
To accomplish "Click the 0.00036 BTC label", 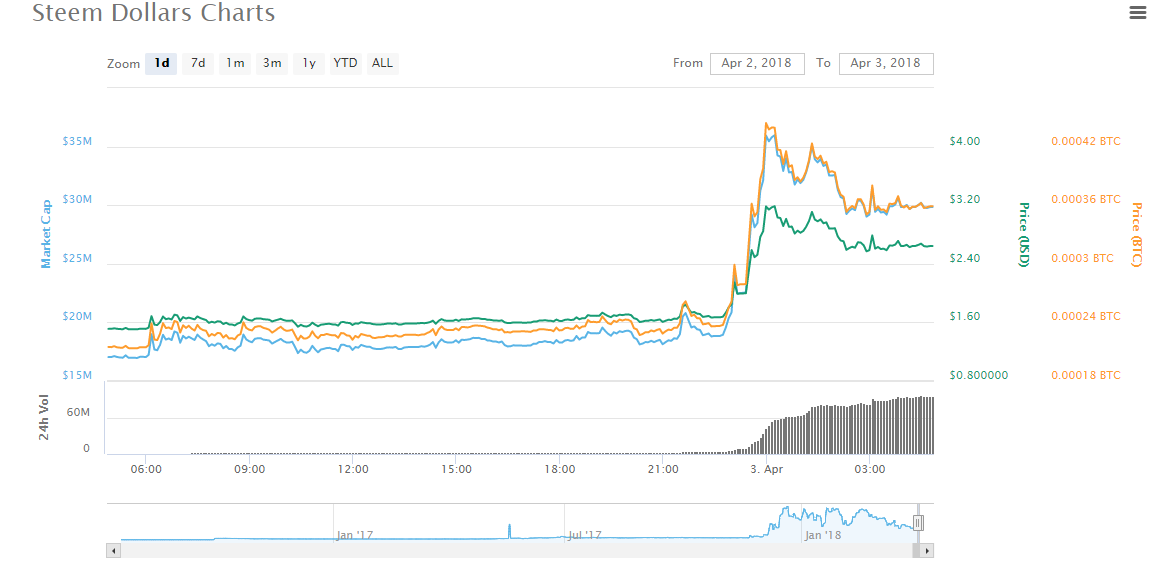I will tap(1085, 200).
